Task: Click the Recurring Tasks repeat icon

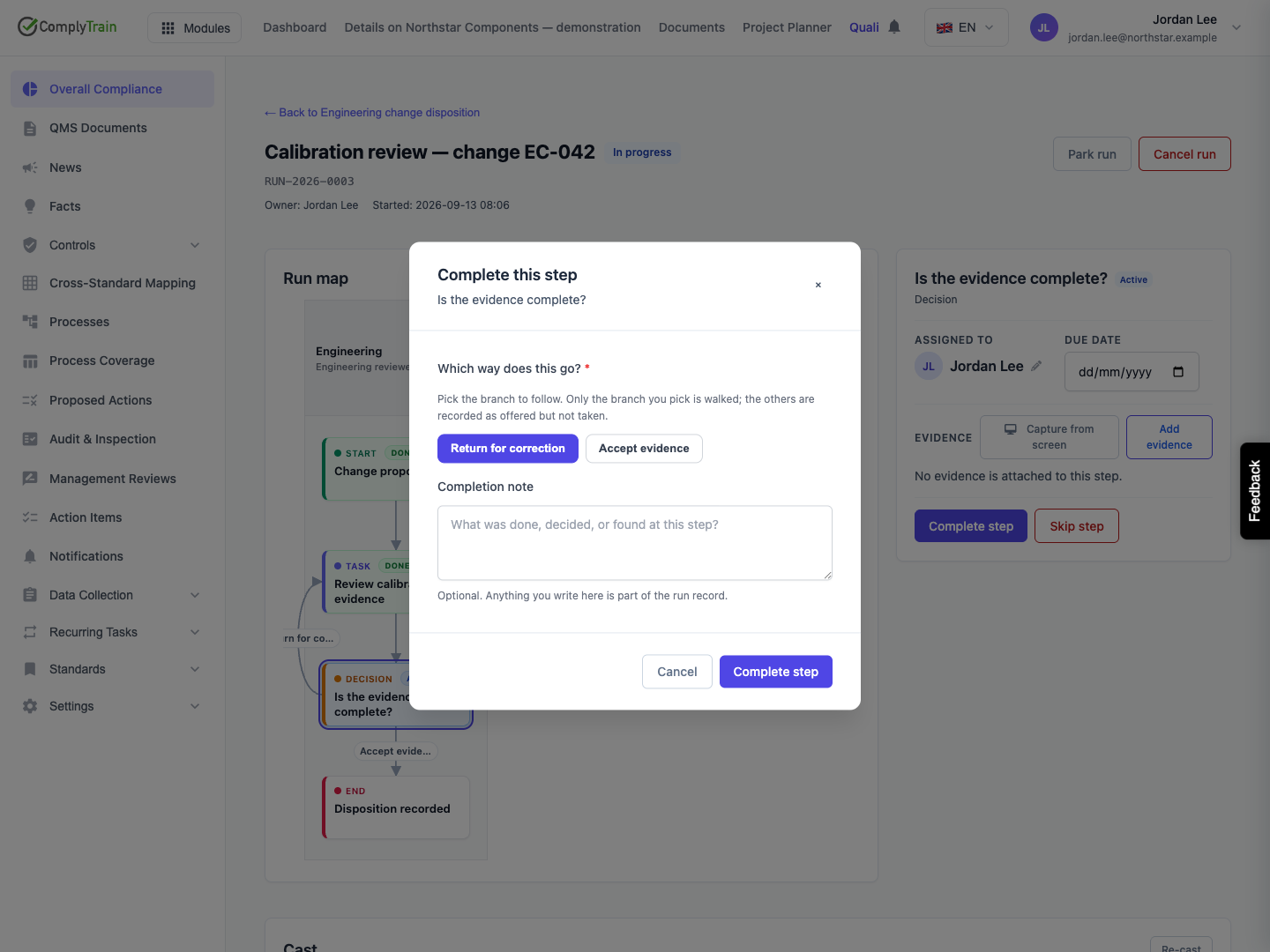Action: coord(30,632)
